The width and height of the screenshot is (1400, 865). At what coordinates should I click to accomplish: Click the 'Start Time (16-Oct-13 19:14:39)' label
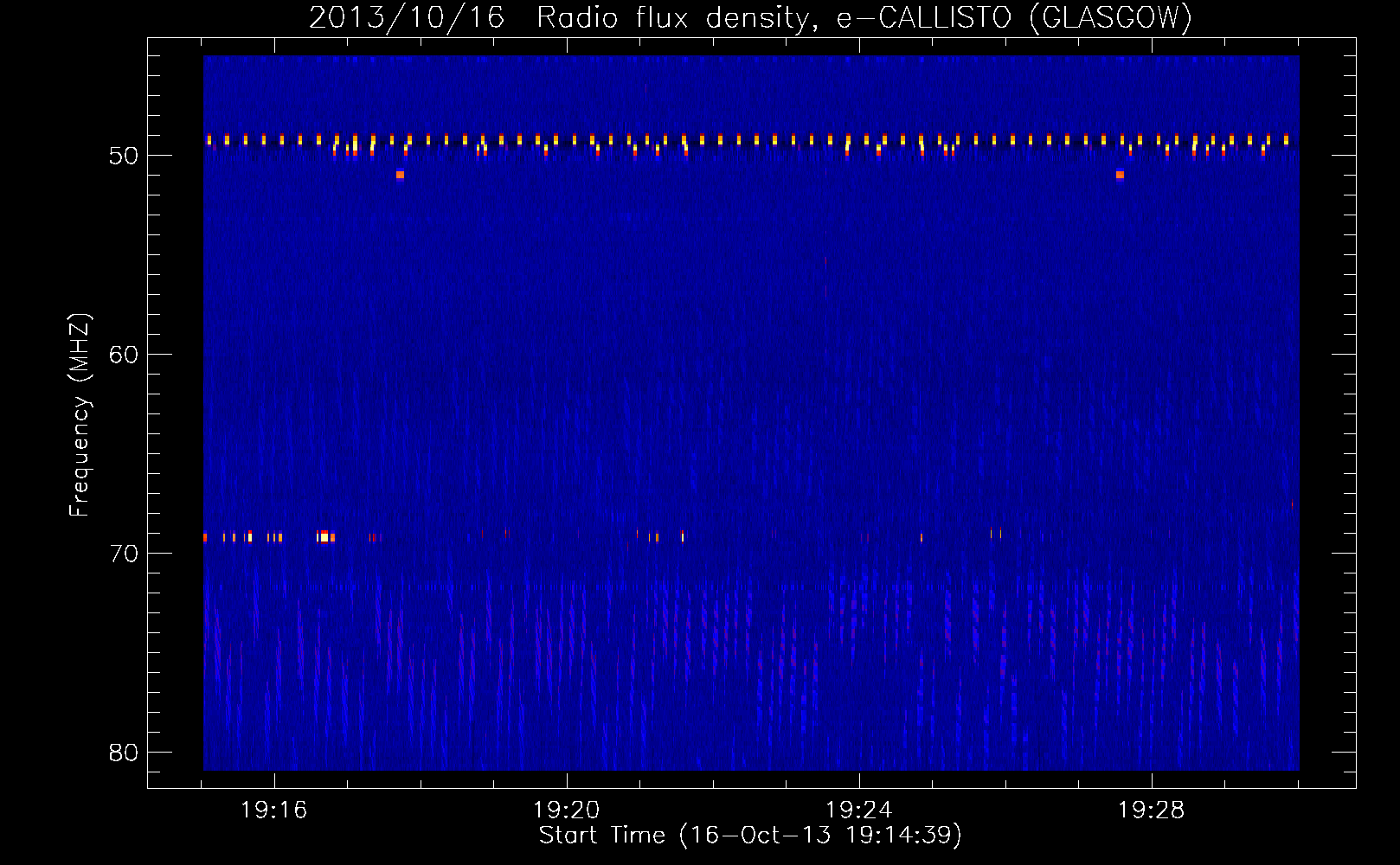point(750,836)
